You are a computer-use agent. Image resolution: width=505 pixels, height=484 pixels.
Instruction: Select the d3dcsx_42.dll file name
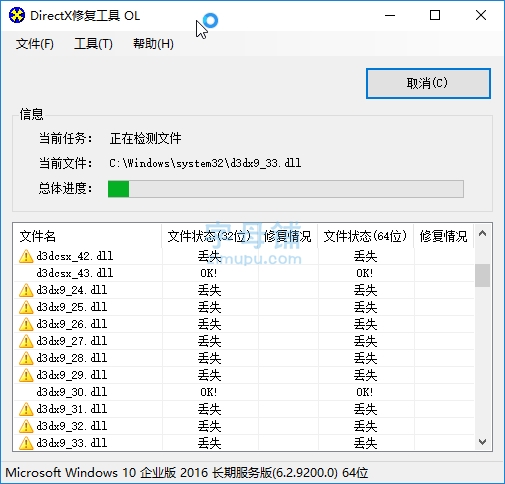pyautogui.click(x=75, y=256)
